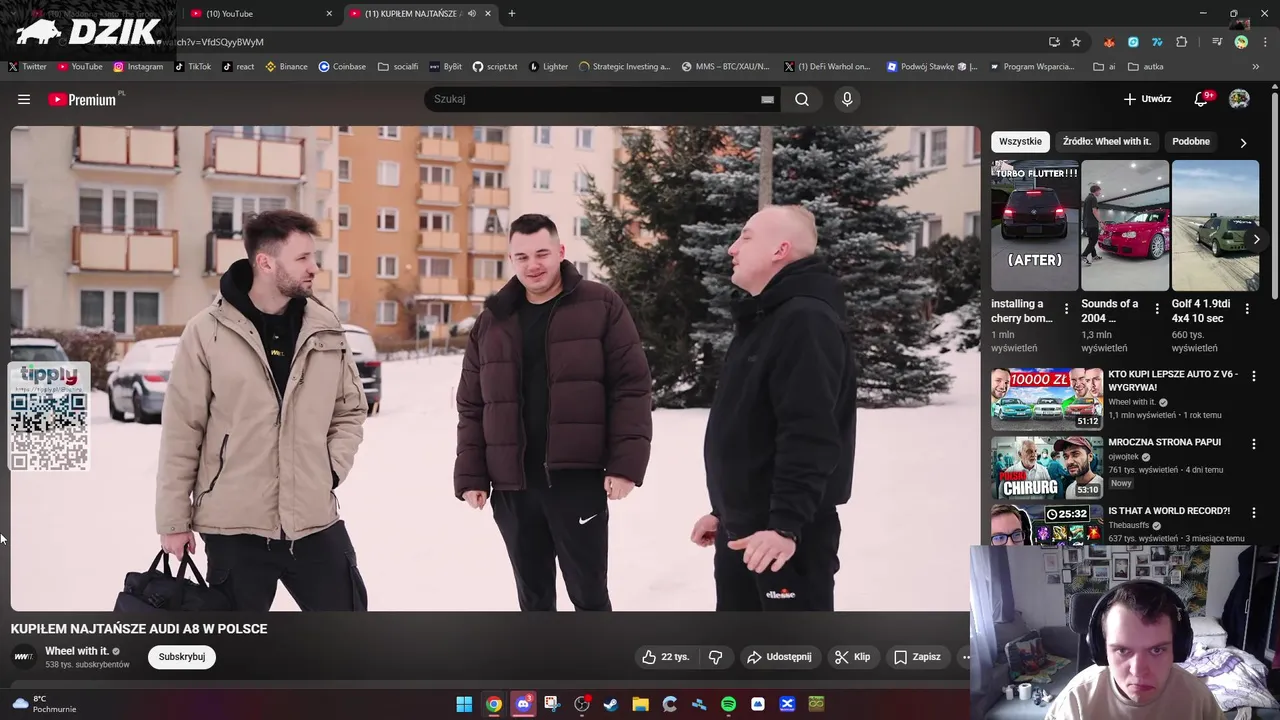
Task: Open the on-screen keyboard icon in search box
Action: [767, 99]
